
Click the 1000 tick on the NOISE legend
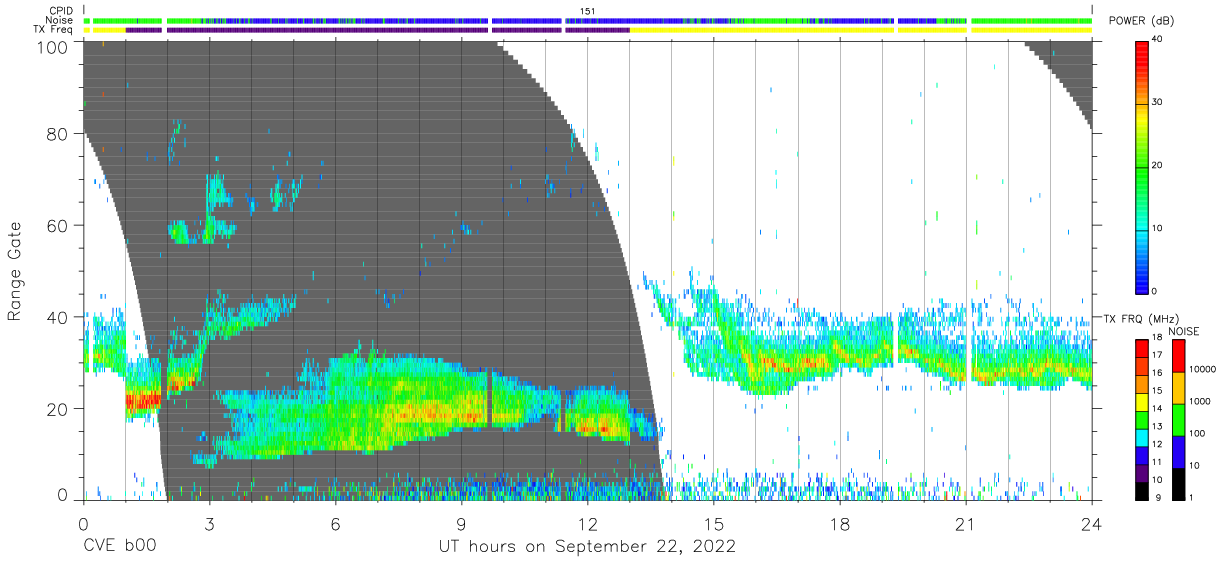[1200, 402]
